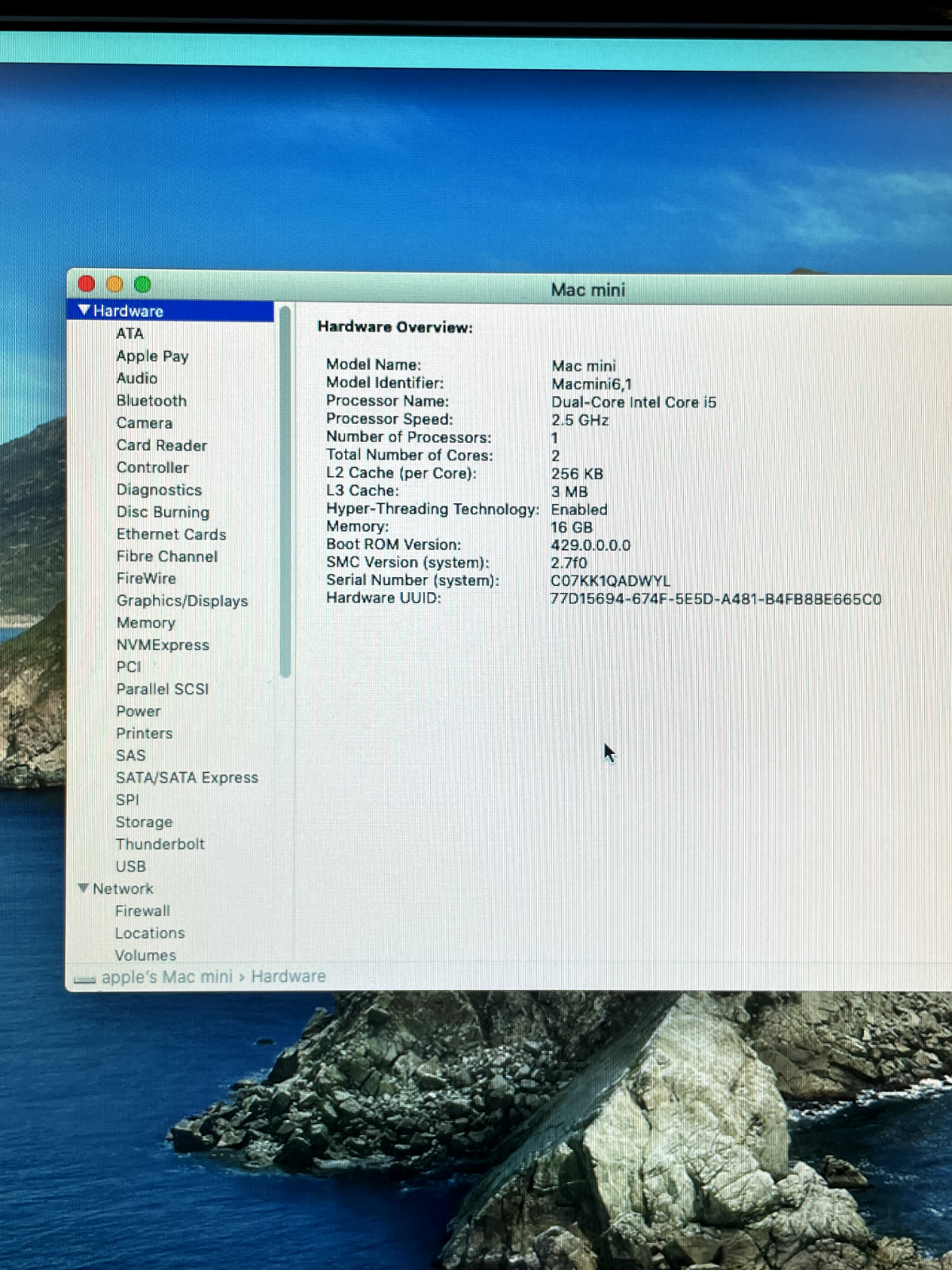Select Ethernet Cards in the sidebar

[x=171, y=533]
